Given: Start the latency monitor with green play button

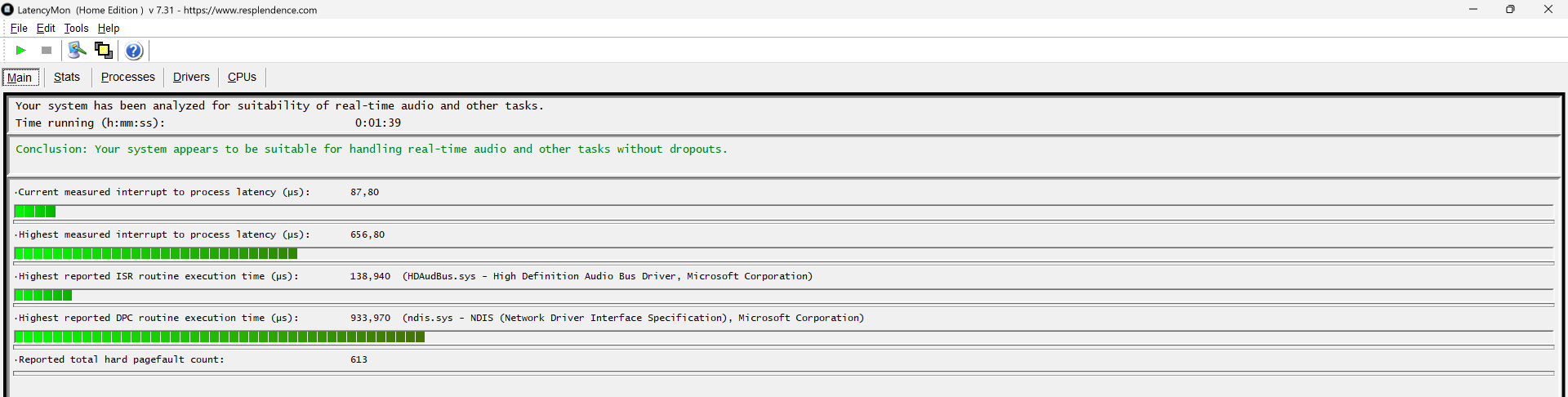Looking at the screenshot, I should 21,51.
